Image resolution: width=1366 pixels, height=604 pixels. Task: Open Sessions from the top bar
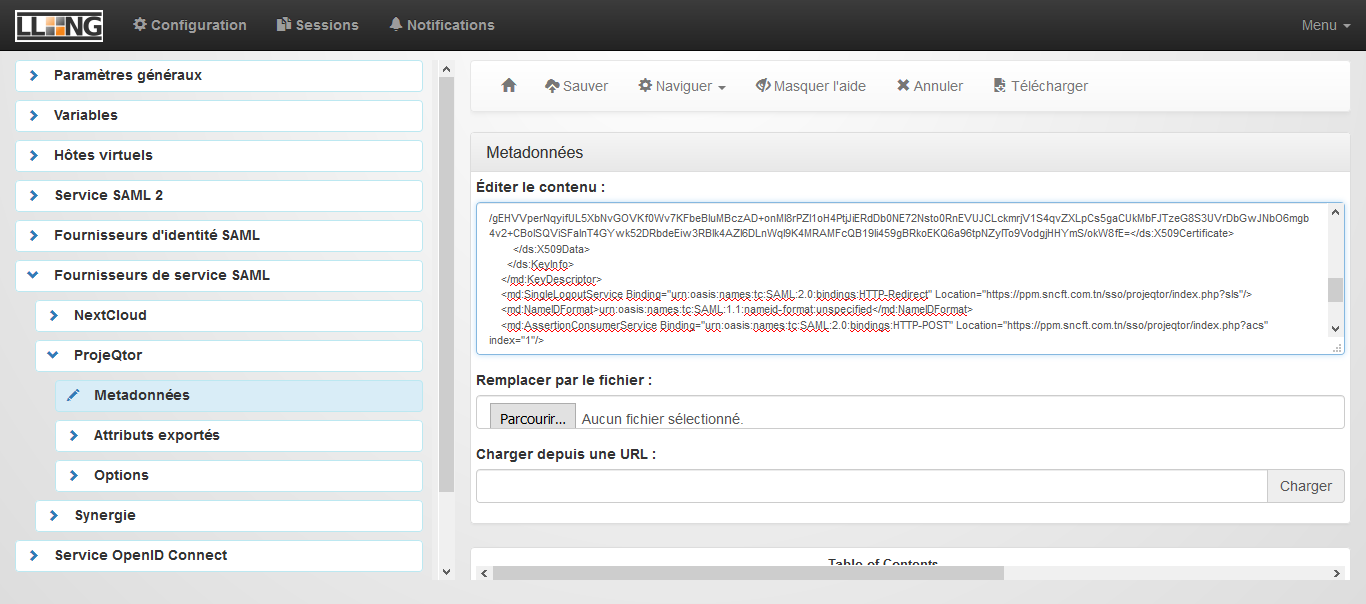click(317, 25)
